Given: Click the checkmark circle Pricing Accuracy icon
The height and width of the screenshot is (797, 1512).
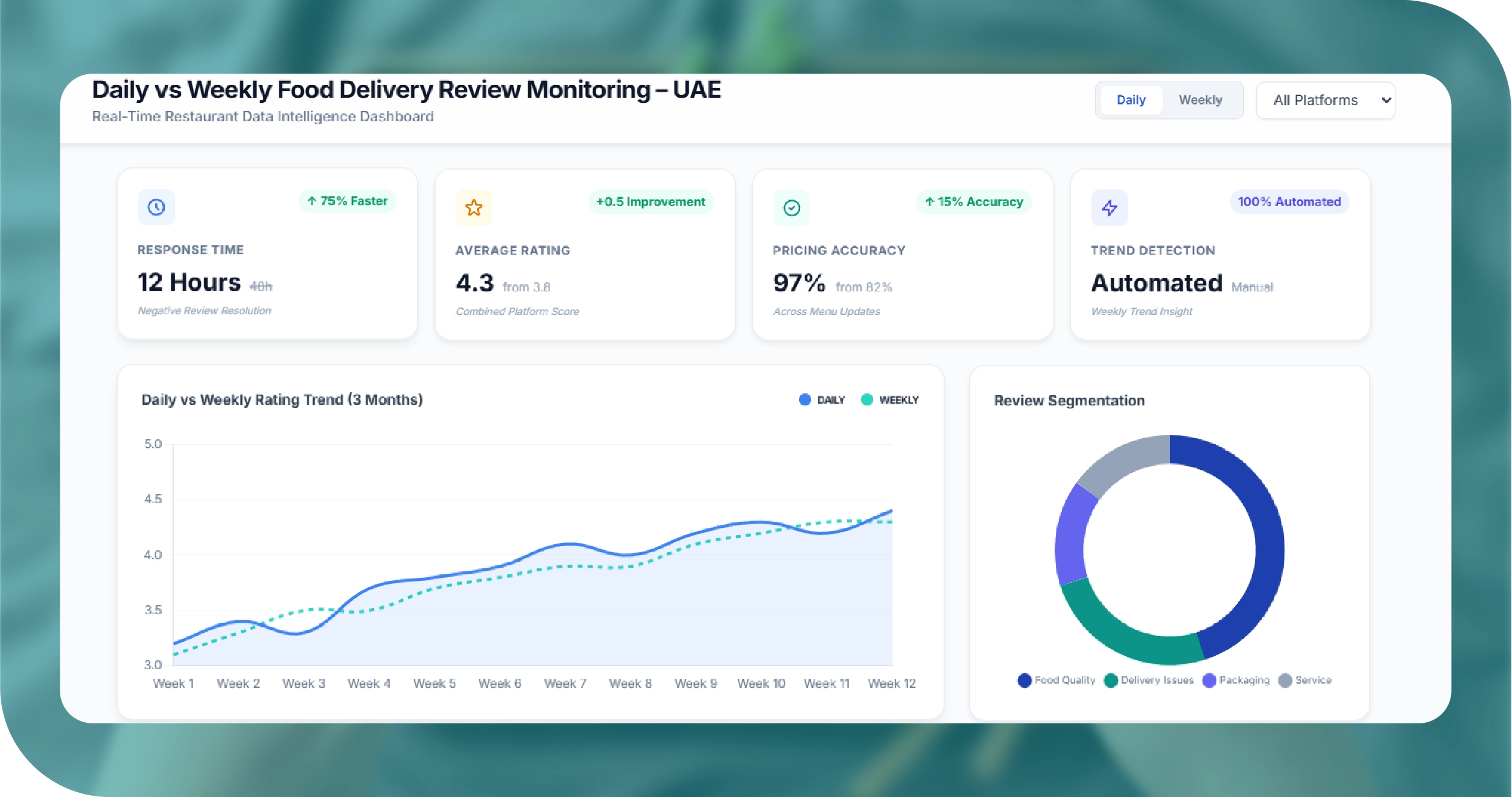Looking at the screenshot, I should tap(791, 208).
